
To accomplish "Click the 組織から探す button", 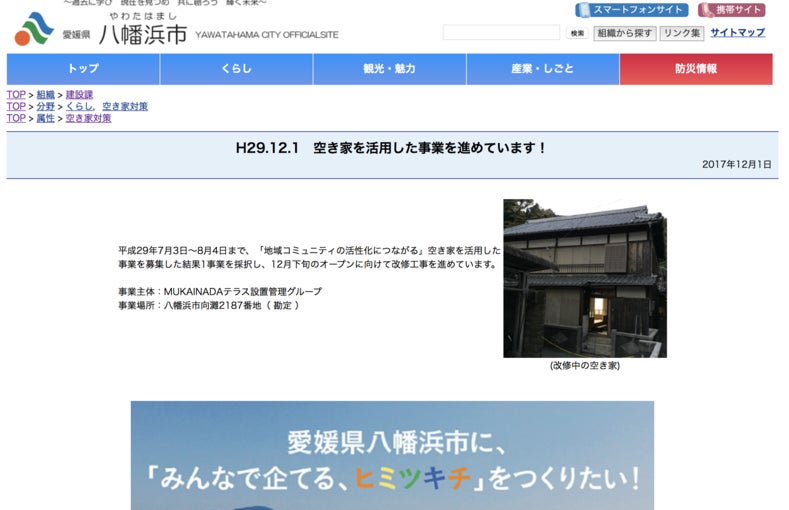I will point(625,33).
